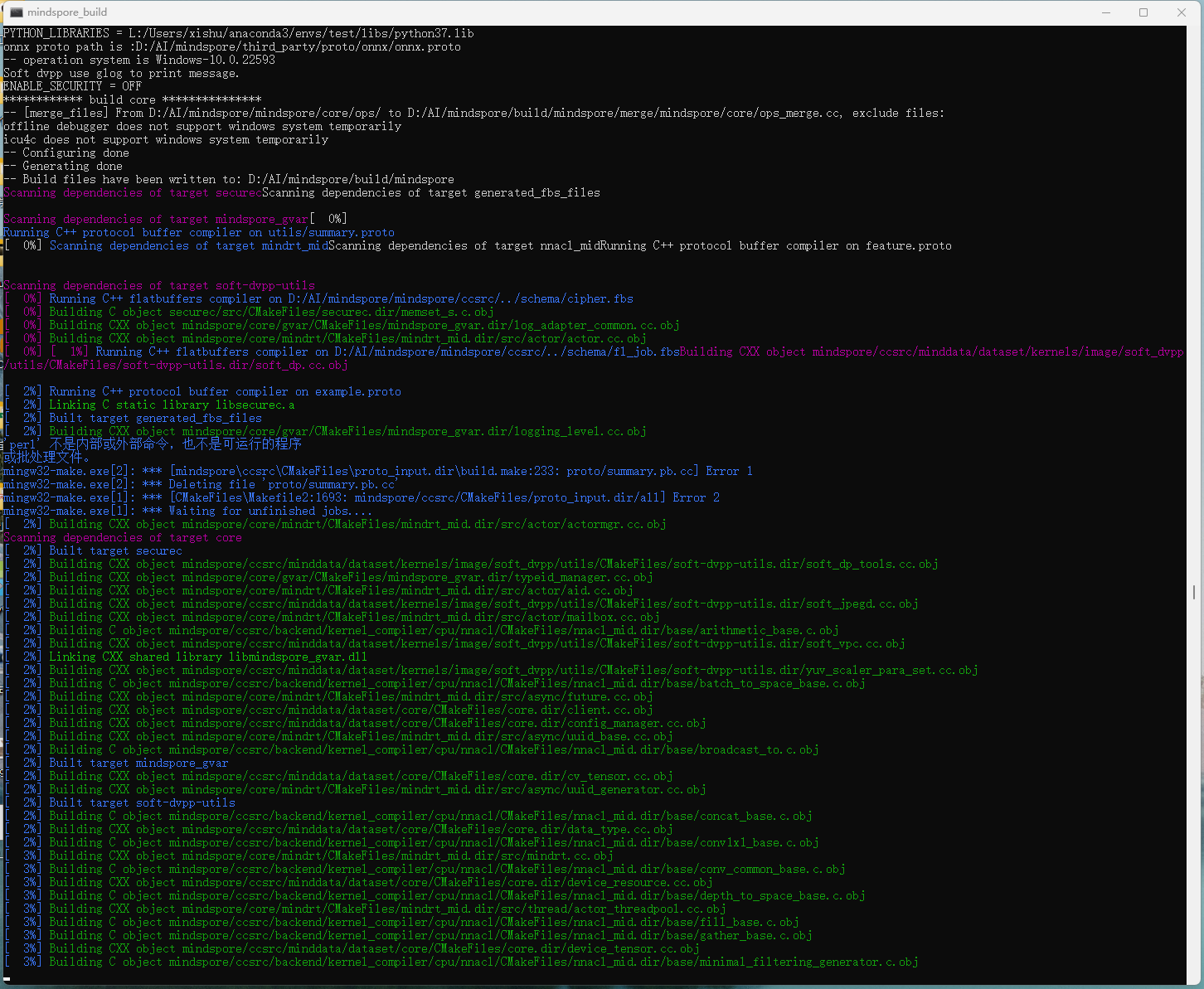This screenshot has height=989, width=1204.
Task: Minimize the mindspore_build window
Action: [1106, 12]
